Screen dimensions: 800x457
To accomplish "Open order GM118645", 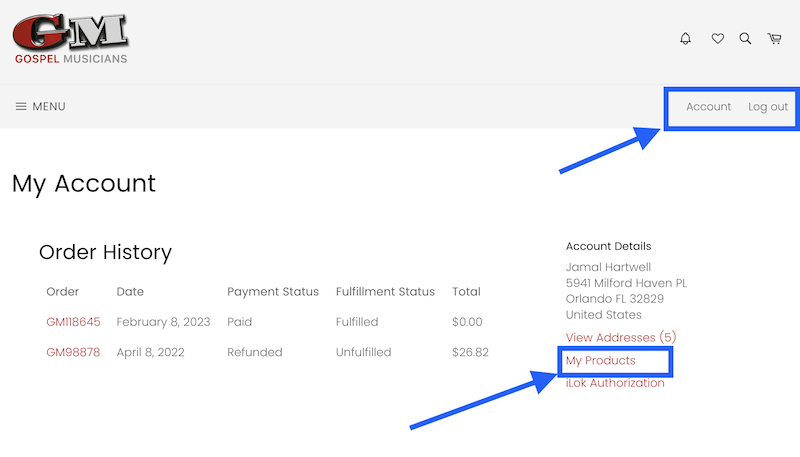I will click(73, 322).
